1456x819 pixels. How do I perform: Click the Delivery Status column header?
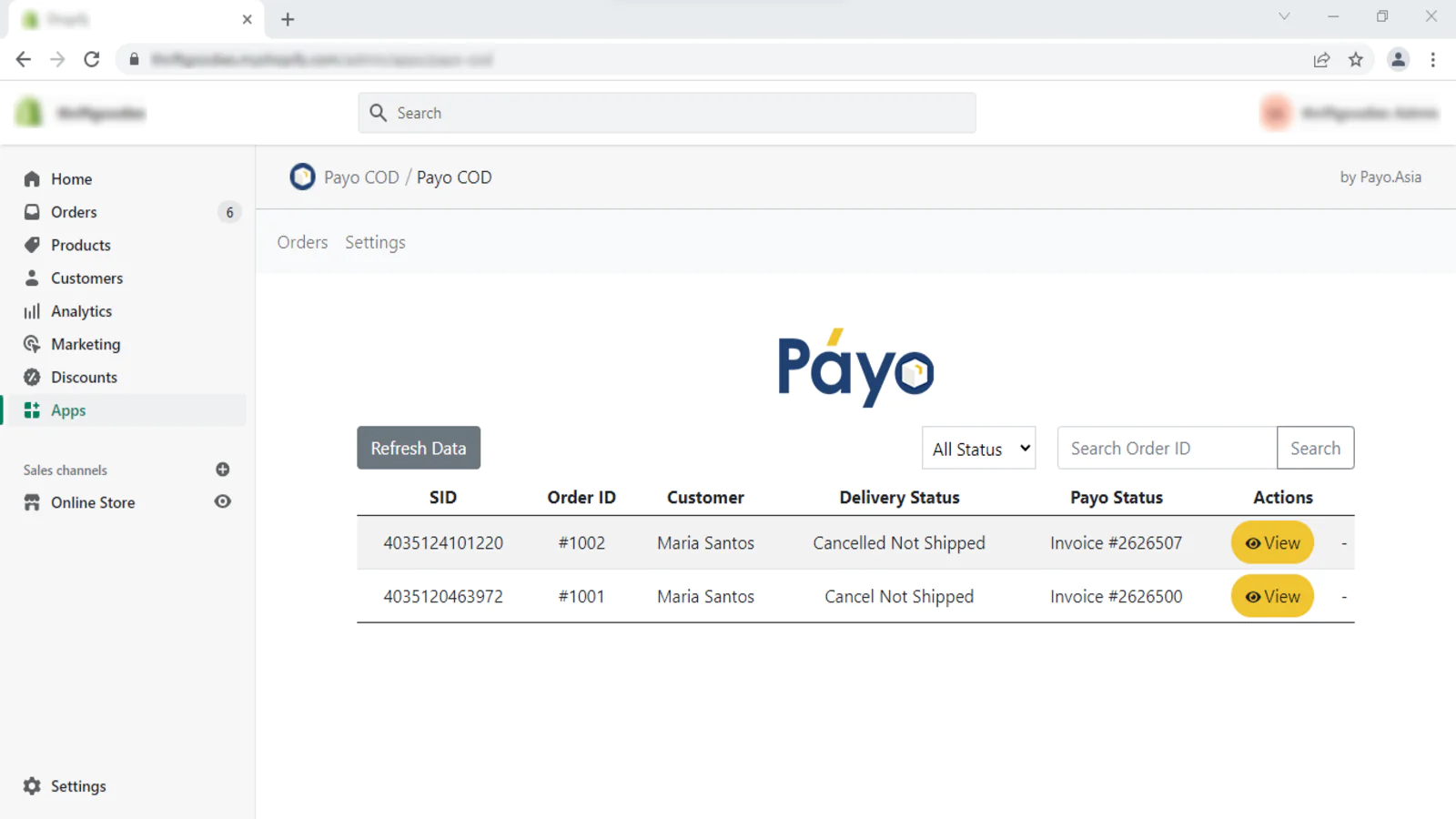(x=899, y=498)
